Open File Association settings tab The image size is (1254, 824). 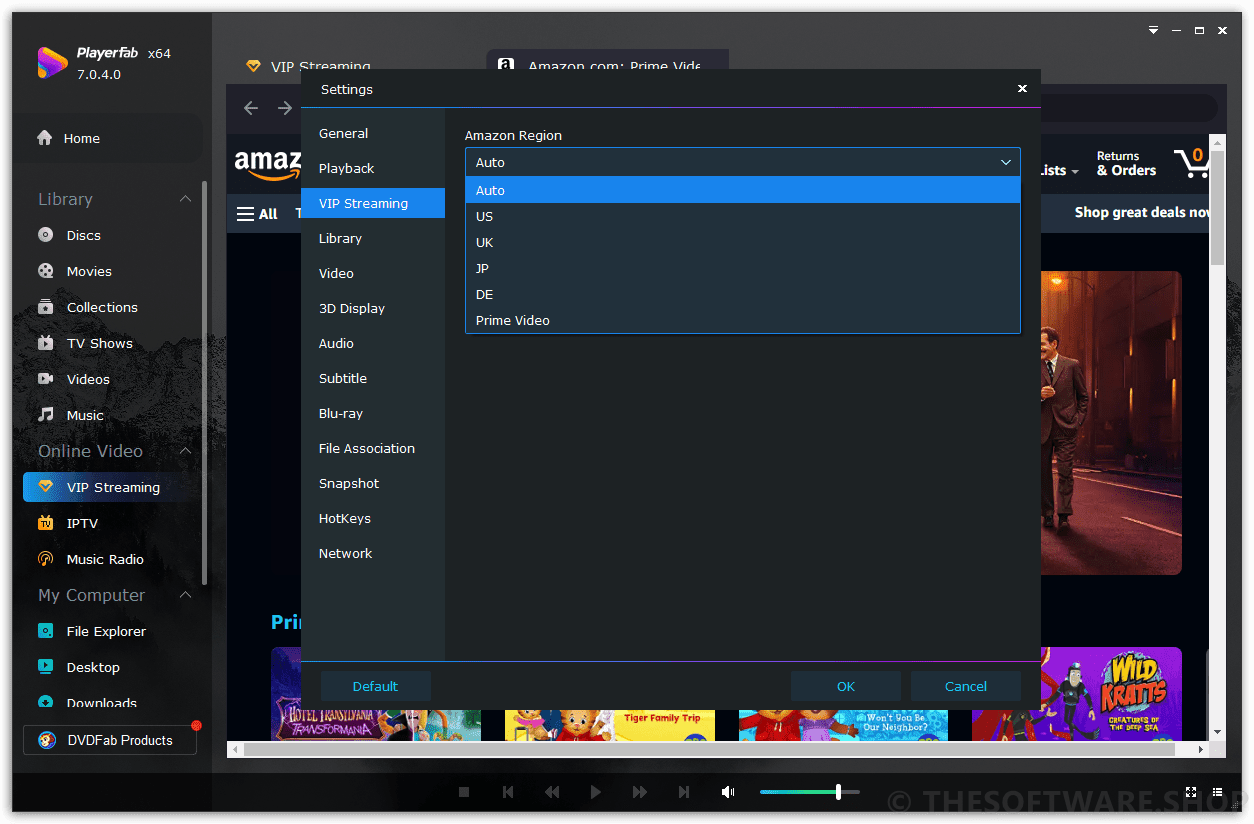[373, 448]
